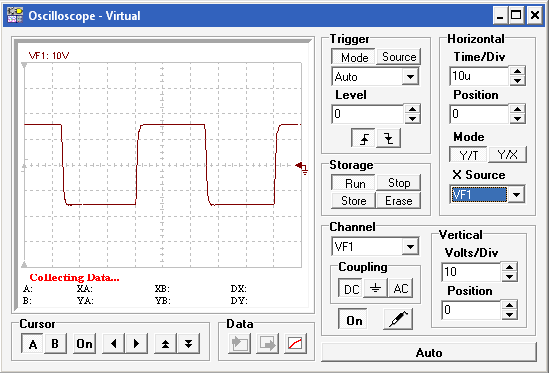
Task: Increase Vertical Position with up spinner
Action: (x=509, y=305)
